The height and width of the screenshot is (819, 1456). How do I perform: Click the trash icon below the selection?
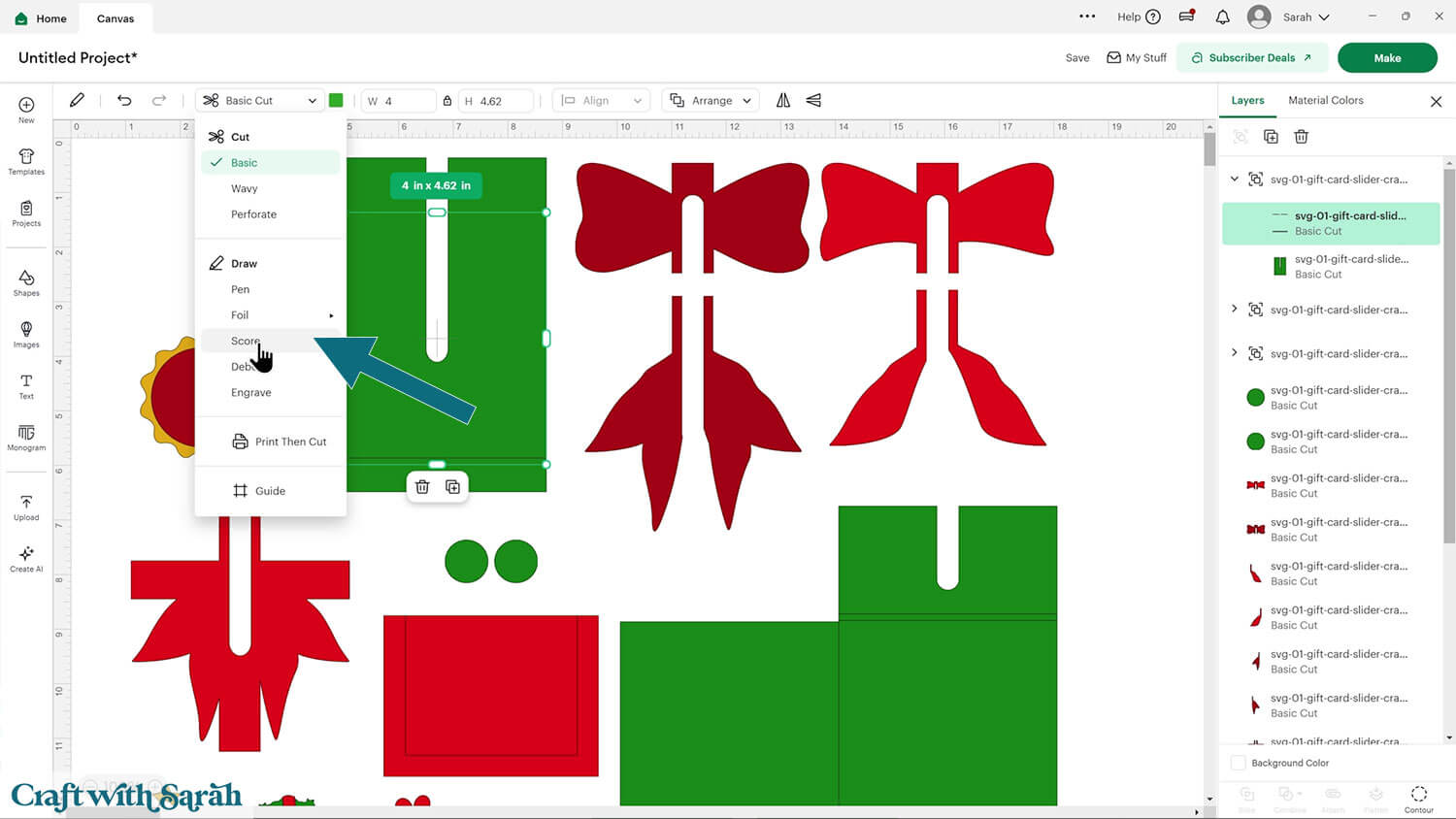coord(422,487)
